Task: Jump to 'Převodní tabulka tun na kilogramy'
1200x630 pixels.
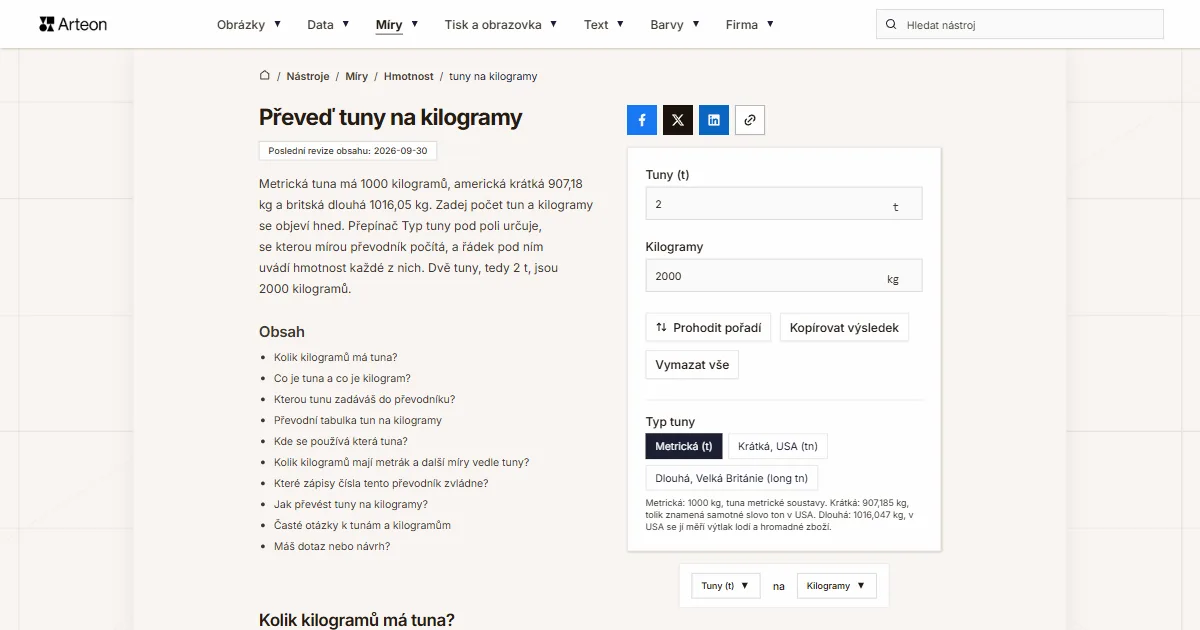Action: [358, 420]
